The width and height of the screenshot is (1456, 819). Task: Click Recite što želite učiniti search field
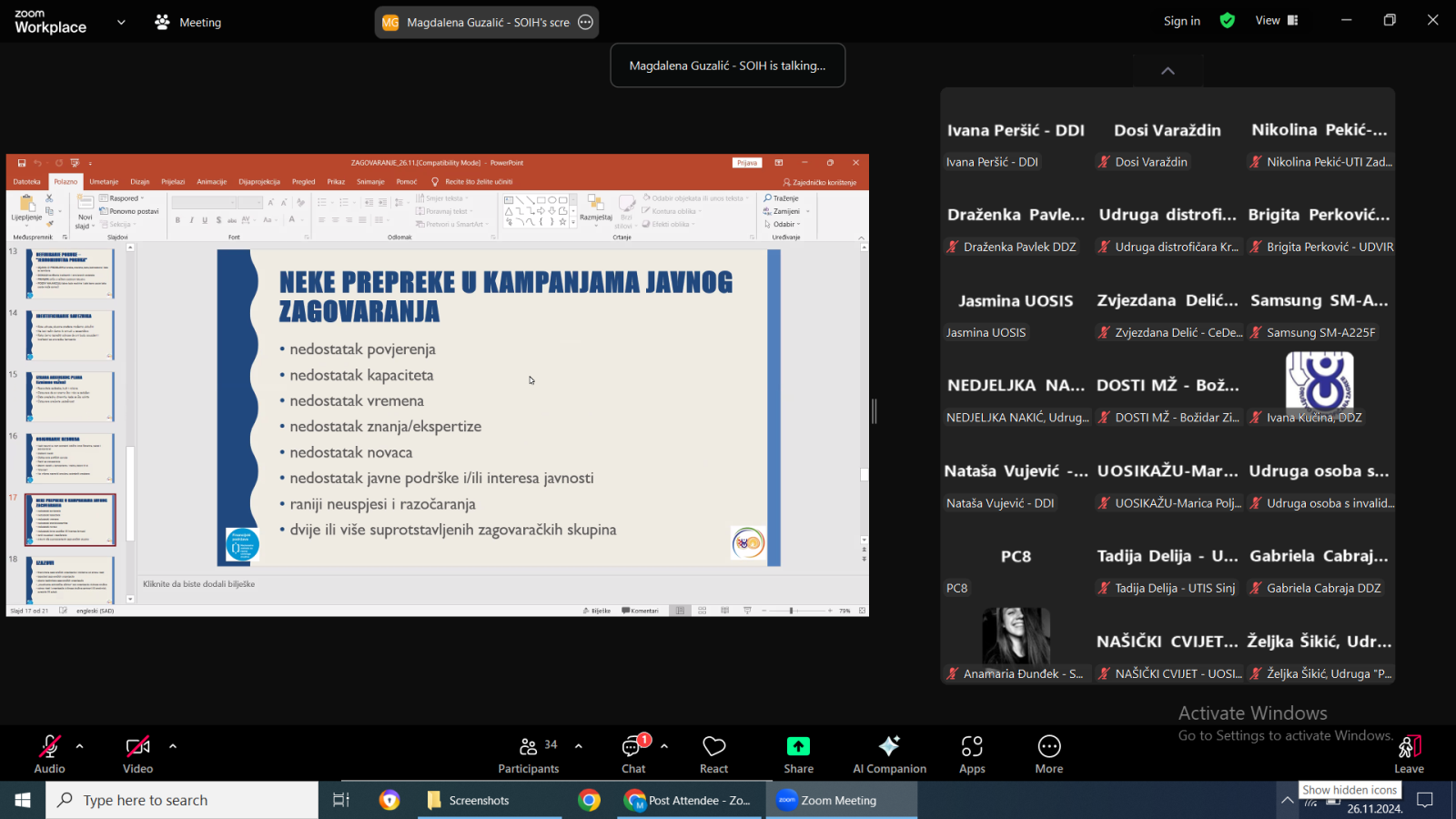point(472,182)
